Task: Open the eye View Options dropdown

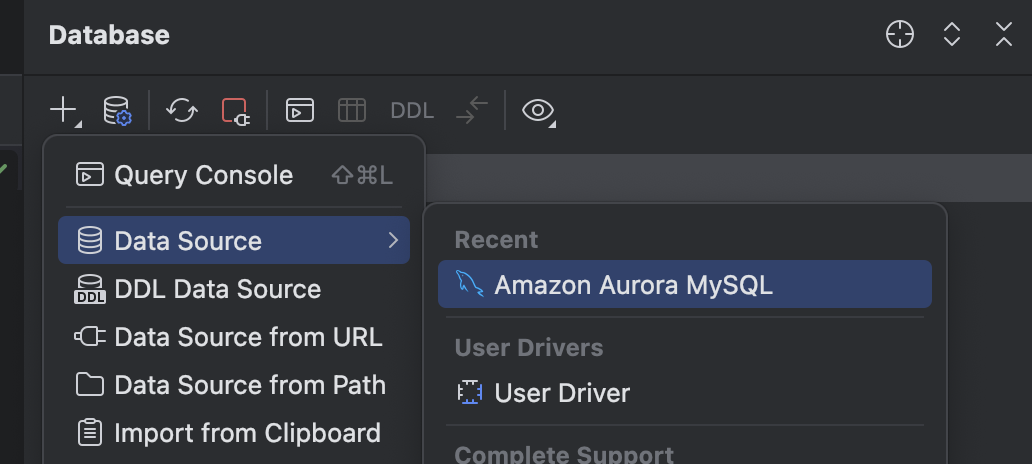Action: coord(539,111)
